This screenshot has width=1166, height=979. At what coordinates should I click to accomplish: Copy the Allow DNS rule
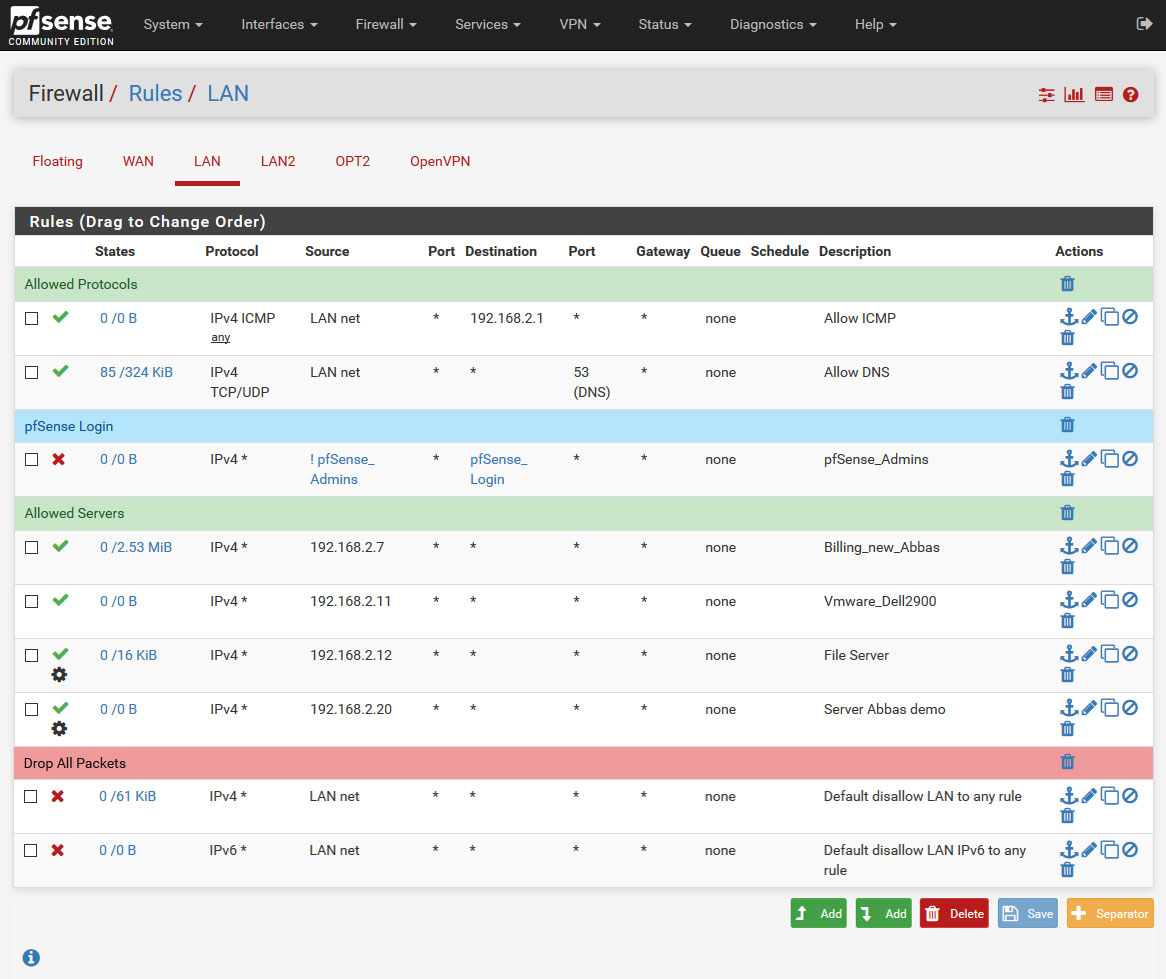(x=1109, y=371)
